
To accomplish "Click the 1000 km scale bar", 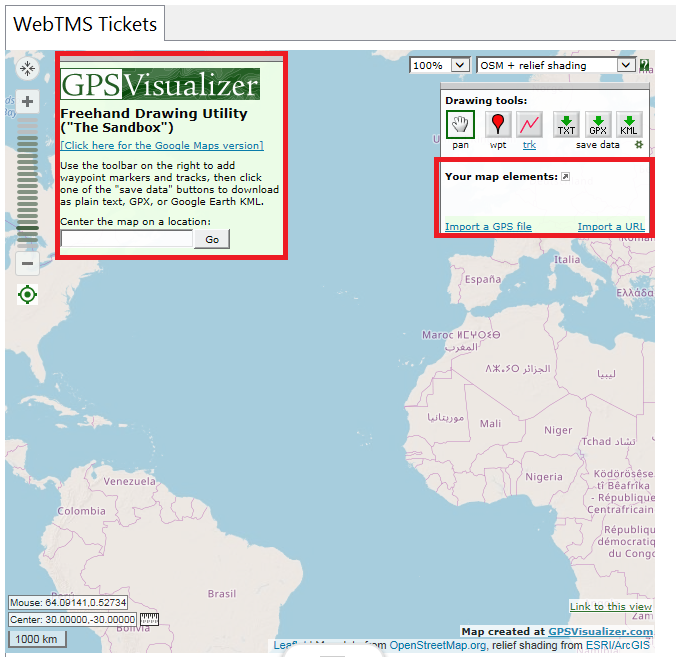I will pos(37,639).
